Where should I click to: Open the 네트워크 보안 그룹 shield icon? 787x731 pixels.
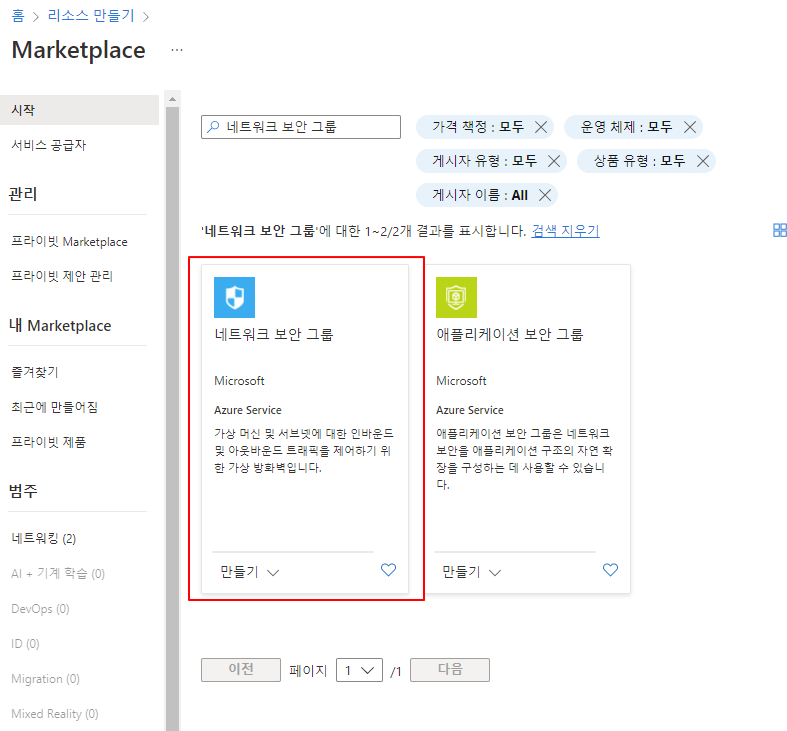[234, 297]
